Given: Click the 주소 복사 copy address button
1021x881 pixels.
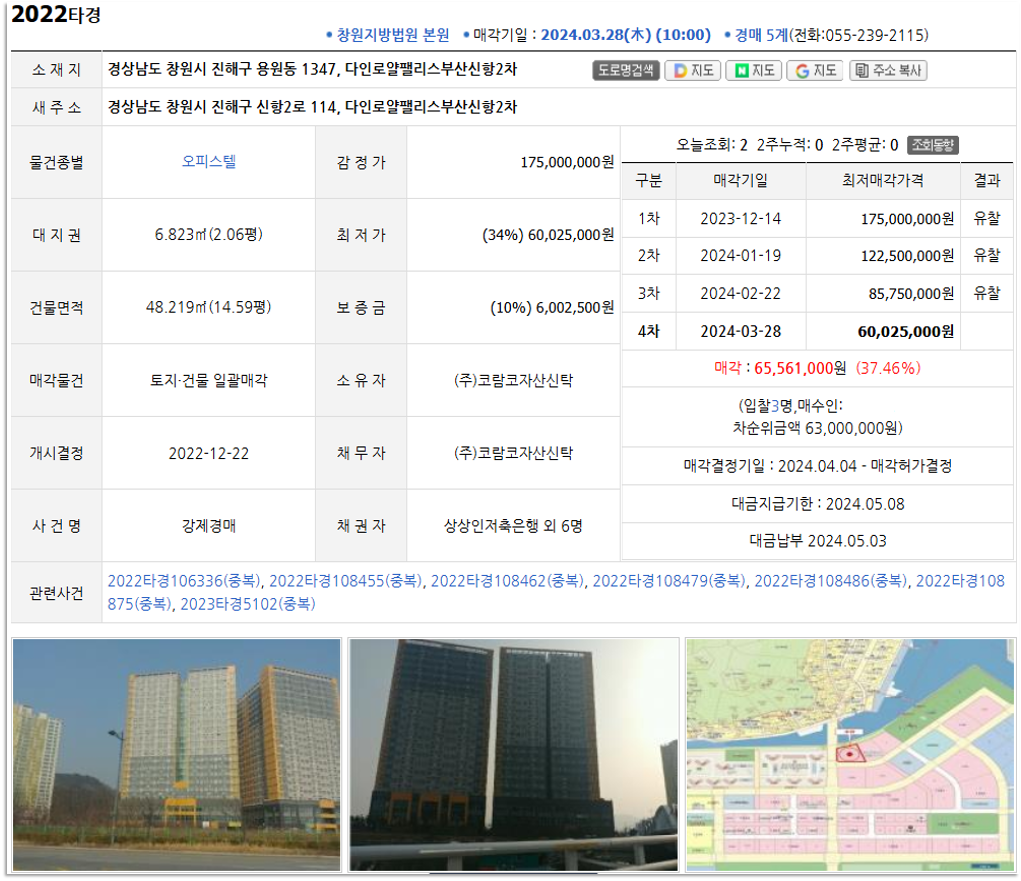Looking at the screenshot, I should pos(888,71).
